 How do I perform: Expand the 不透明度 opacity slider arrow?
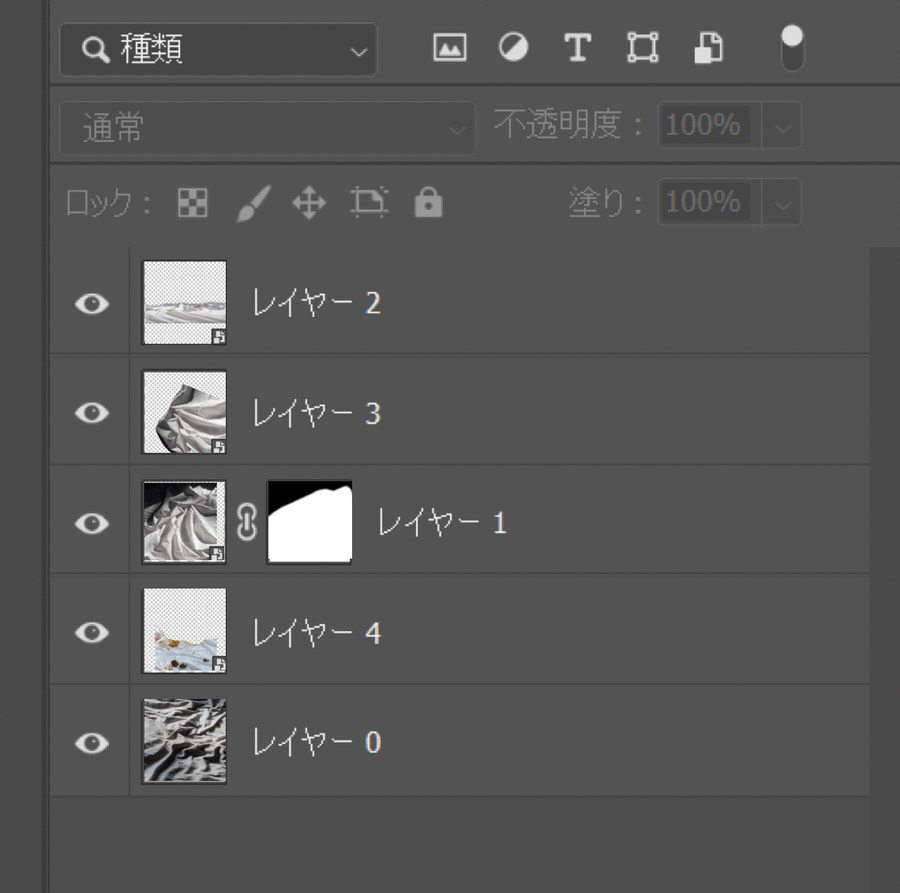(x=782, y=127)
